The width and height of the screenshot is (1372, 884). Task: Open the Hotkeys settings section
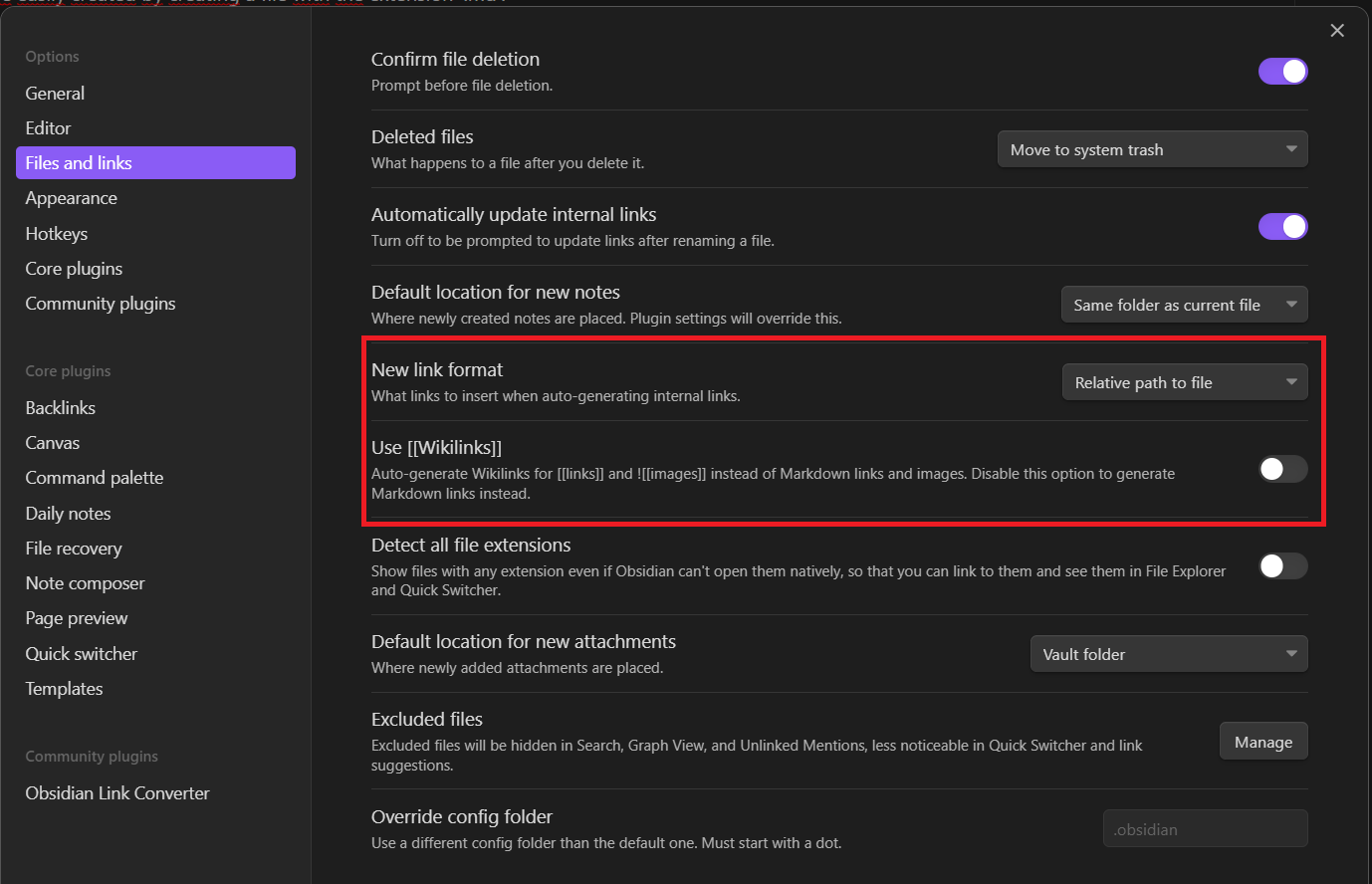(x=57, y=234)
